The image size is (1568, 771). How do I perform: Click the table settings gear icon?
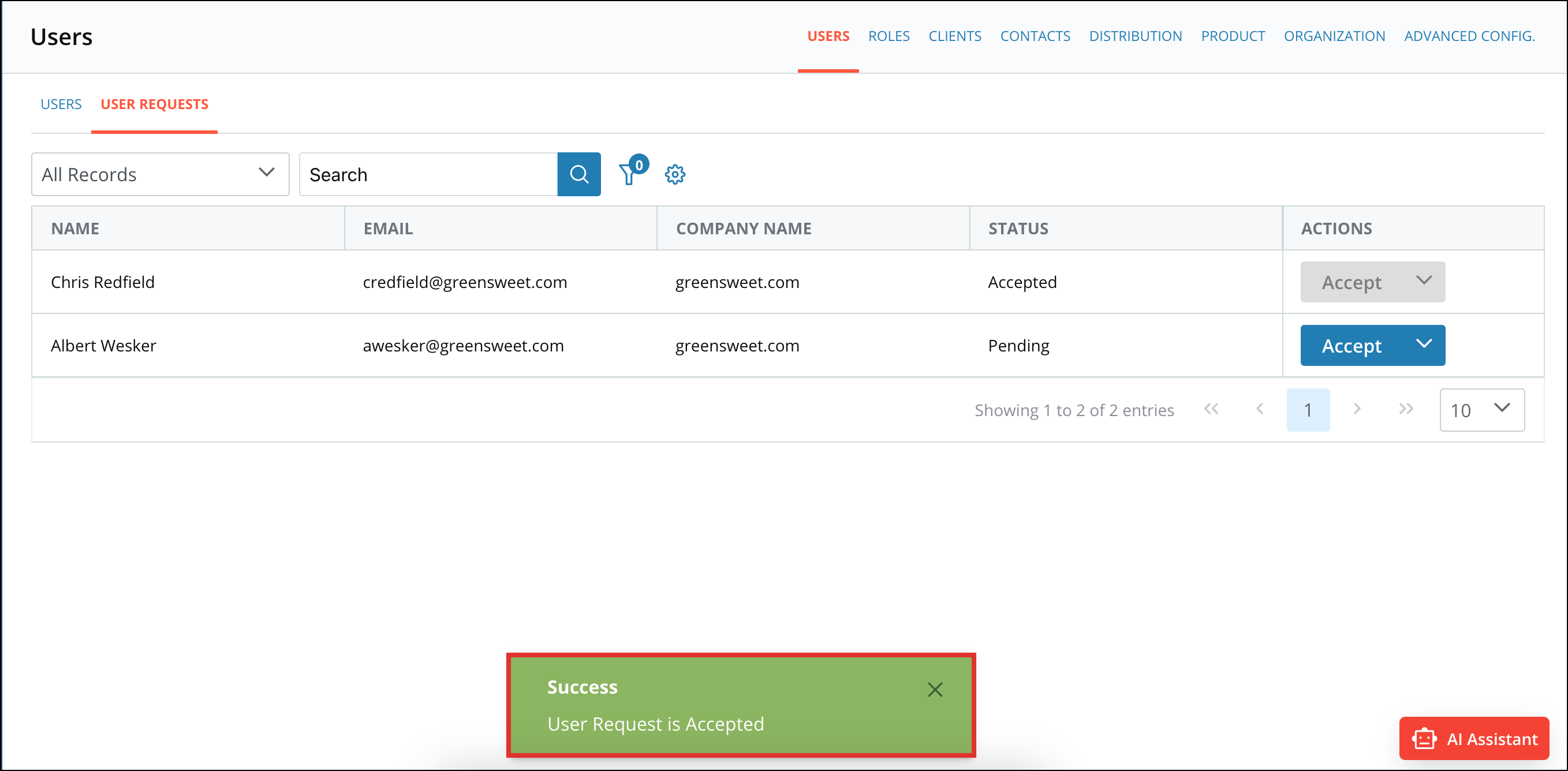point(675,174)
